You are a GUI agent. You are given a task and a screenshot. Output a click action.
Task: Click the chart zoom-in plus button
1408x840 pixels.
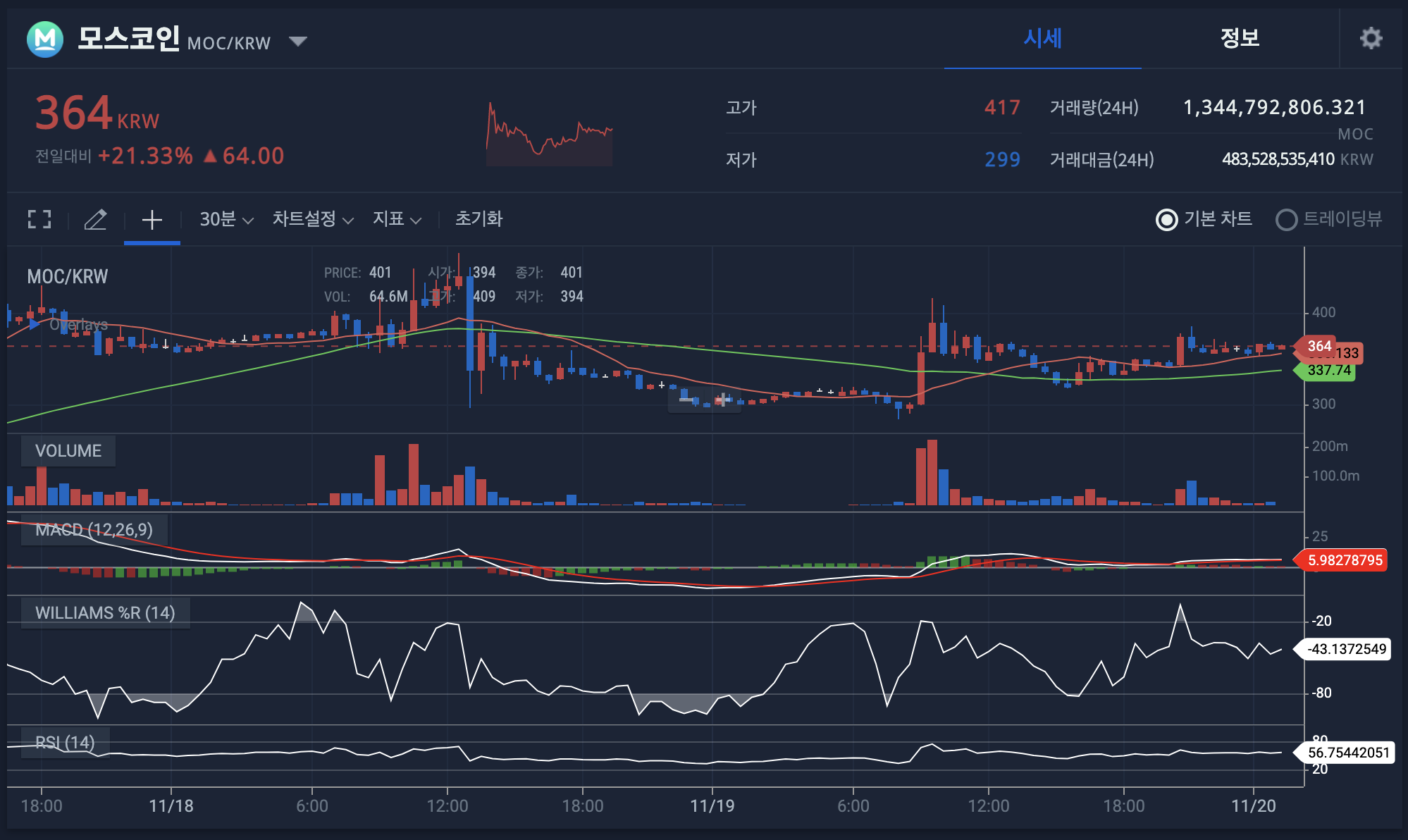[723, 400]
